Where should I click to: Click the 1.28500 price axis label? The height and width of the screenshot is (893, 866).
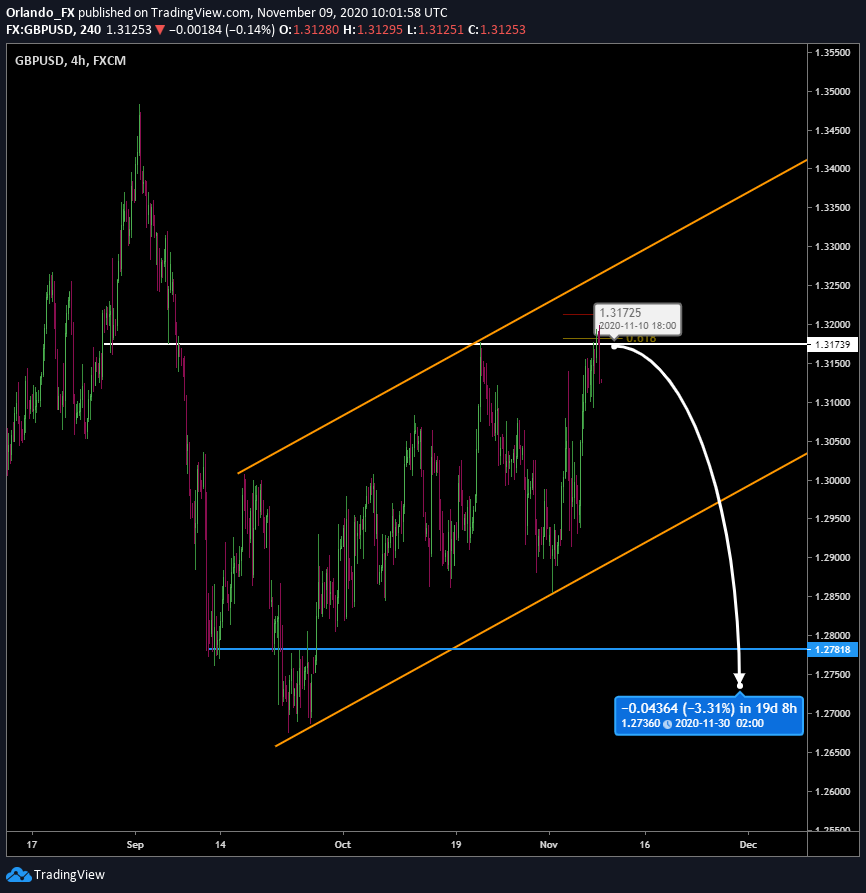832,597
